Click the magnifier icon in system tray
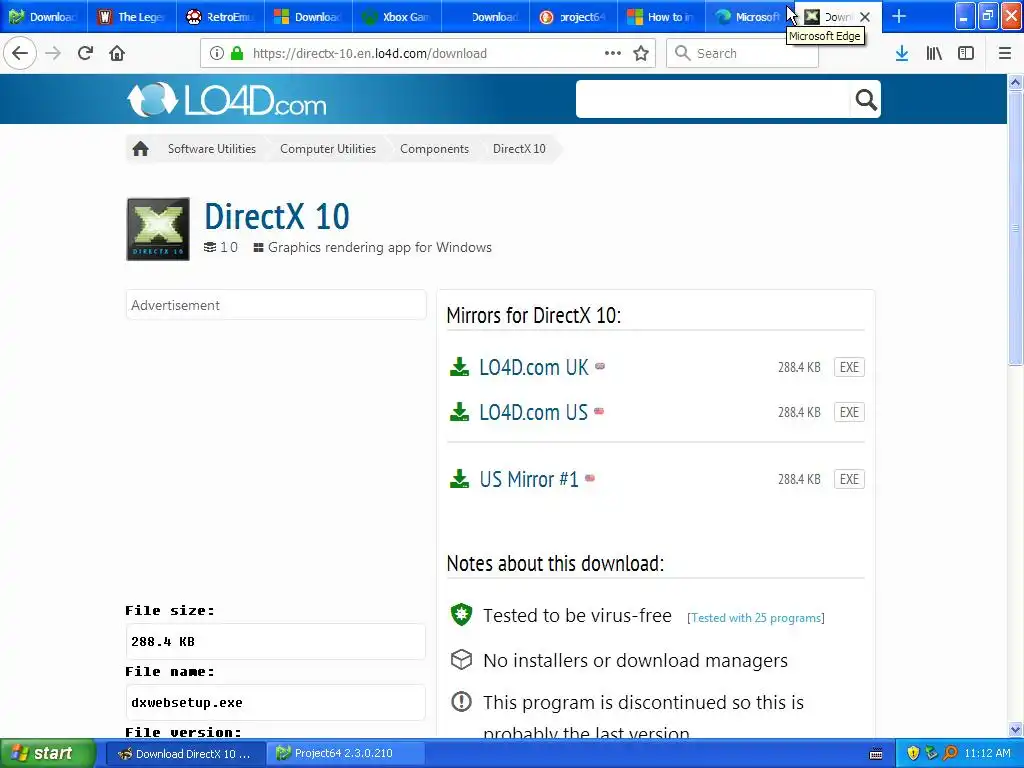The height and width of the screenshot is (768, 1024). coord(950,753)
